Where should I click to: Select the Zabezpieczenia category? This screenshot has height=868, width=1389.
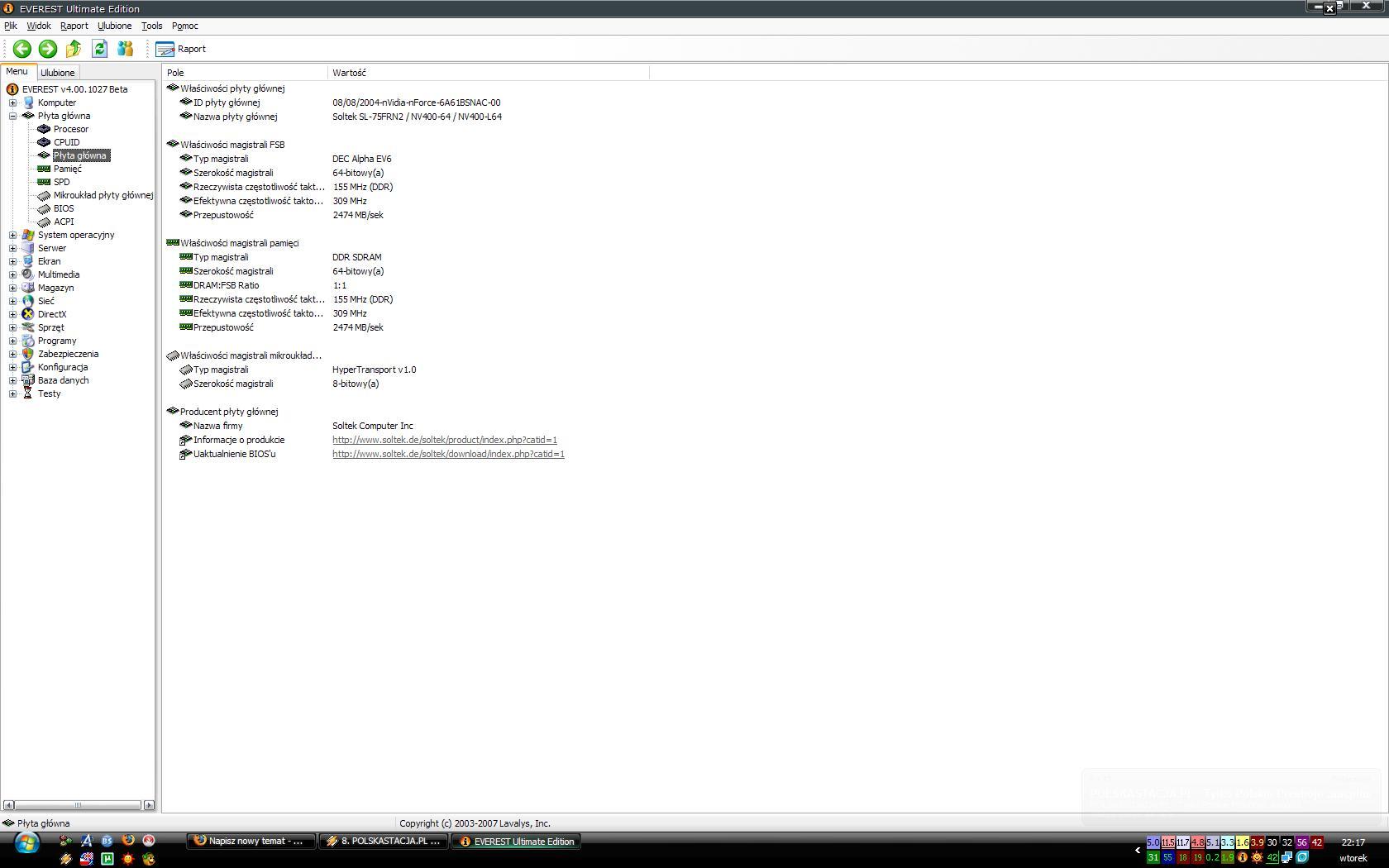pyautogui.click(x=68, y=354)
